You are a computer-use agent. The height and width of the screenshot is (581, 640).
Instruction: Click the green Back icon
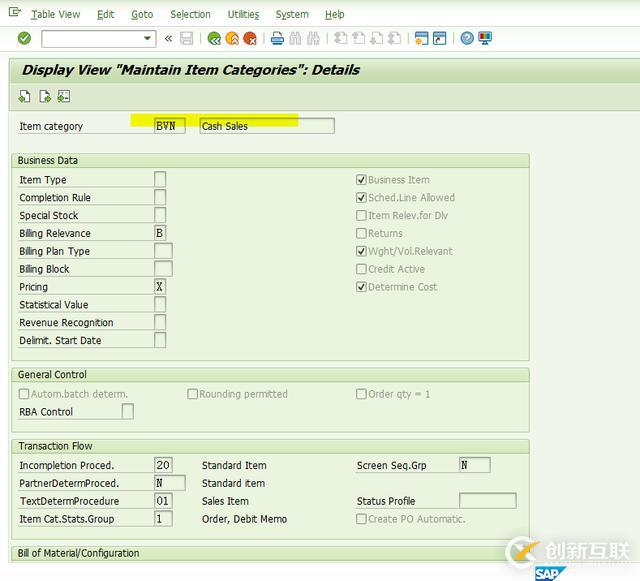214,39
